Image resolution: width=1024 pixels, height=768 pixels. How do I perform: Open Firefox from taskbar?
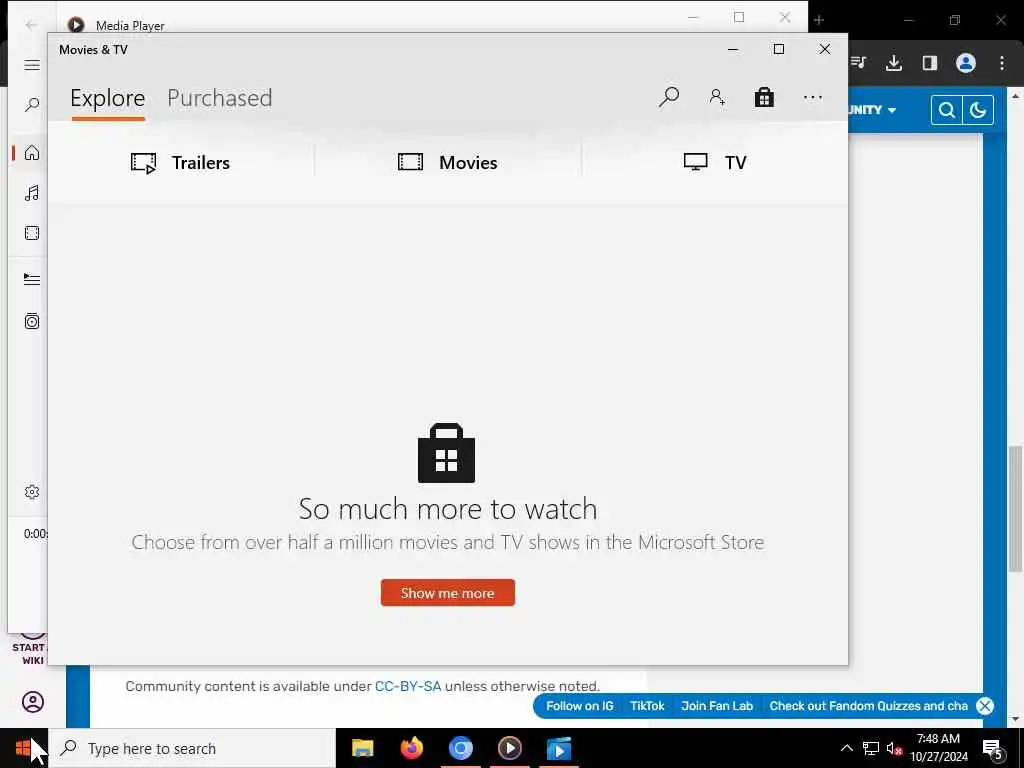click(x=411, y=748)
